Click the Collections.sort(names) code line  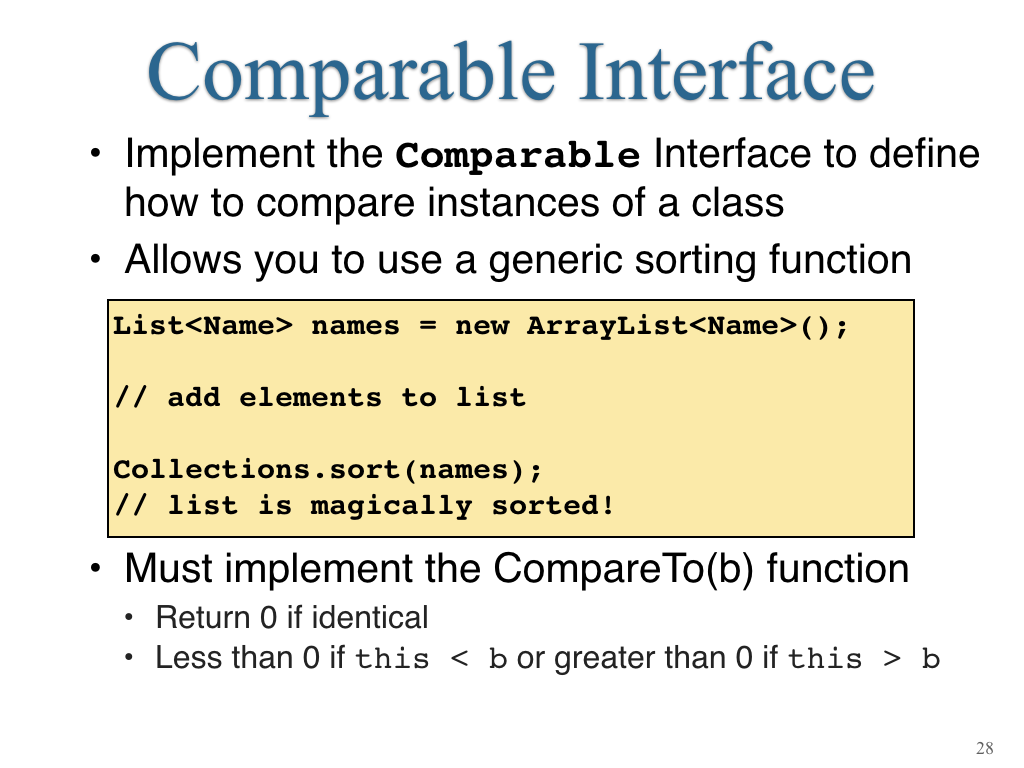pyautogui.click(x=327, y=470)
